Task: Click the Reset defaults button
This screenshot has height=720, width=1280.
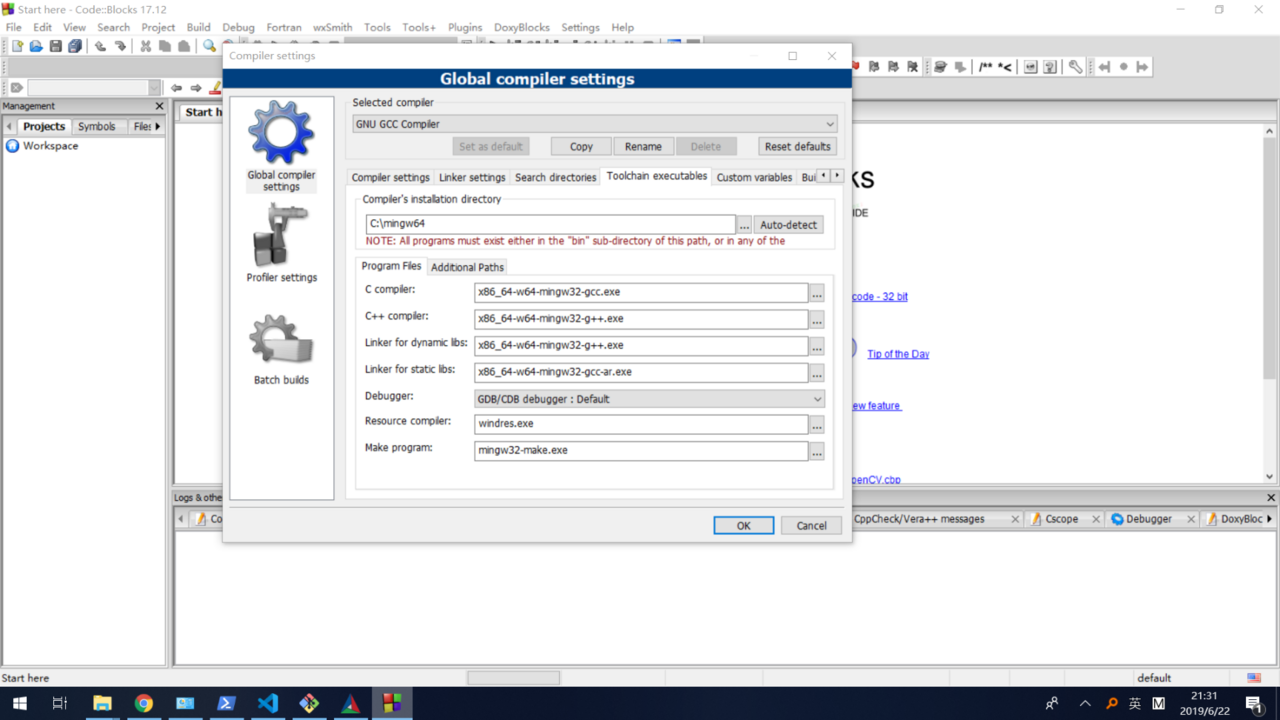Action: (x=797, y=146)
